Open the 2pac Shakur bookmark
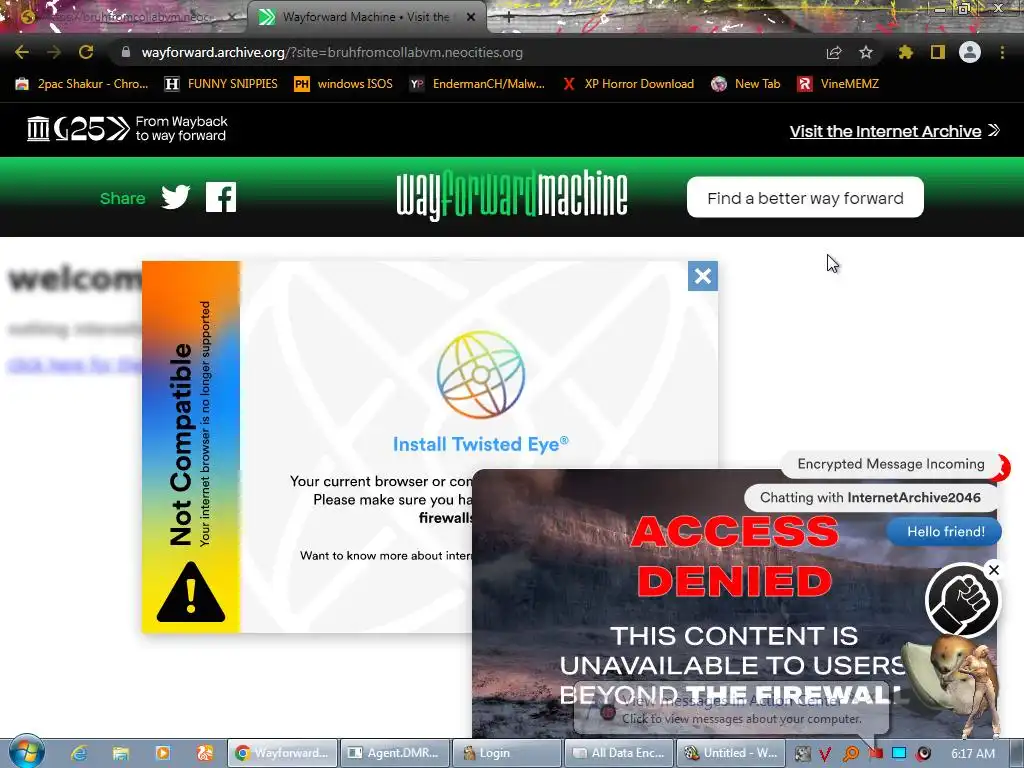Image resolution: width=1024 pixels, height=768 pixels. (x=82, y=84)
